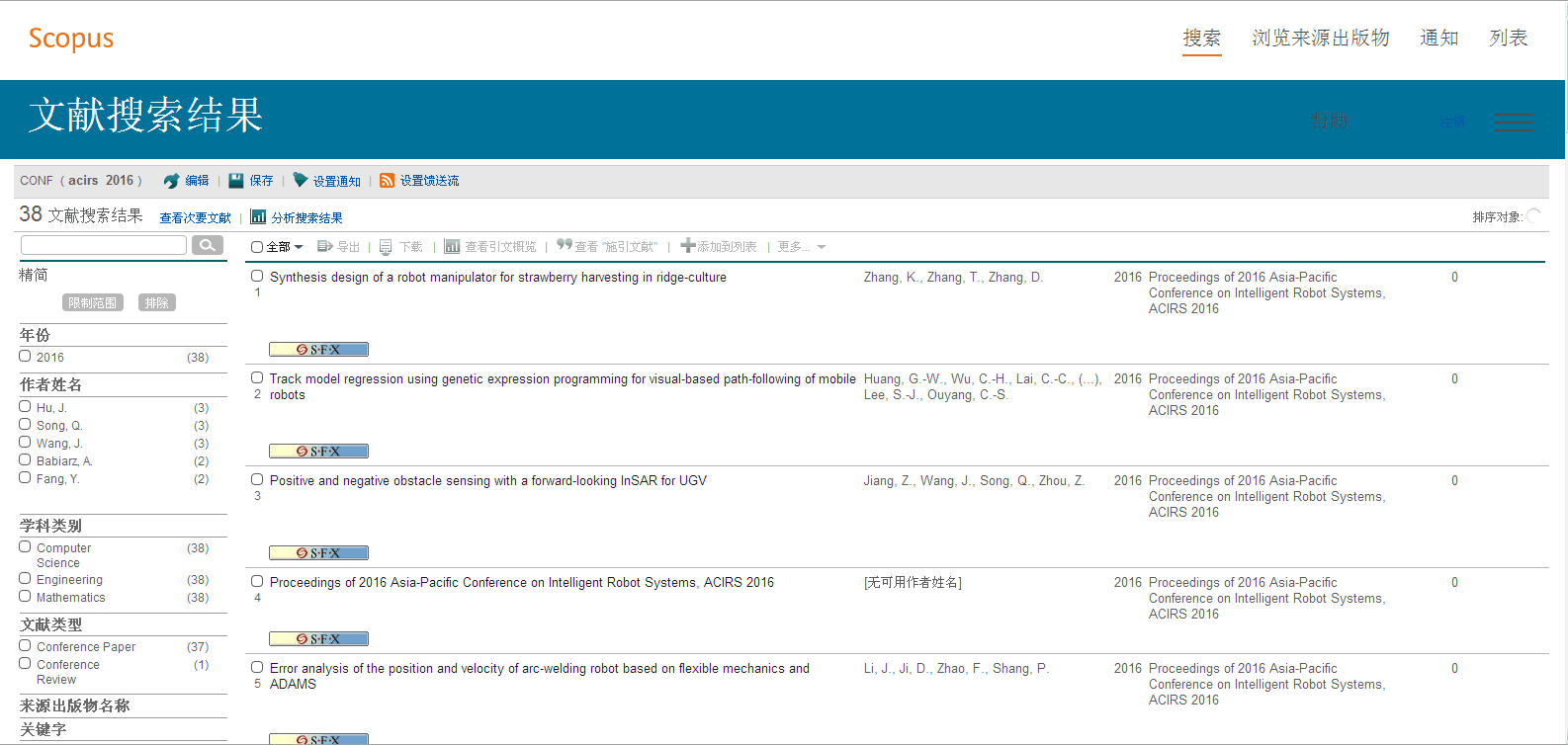Click SFX button under InSAR obstacle sensing result
This screenshot has height=745, width=1568.
[319, 552]
